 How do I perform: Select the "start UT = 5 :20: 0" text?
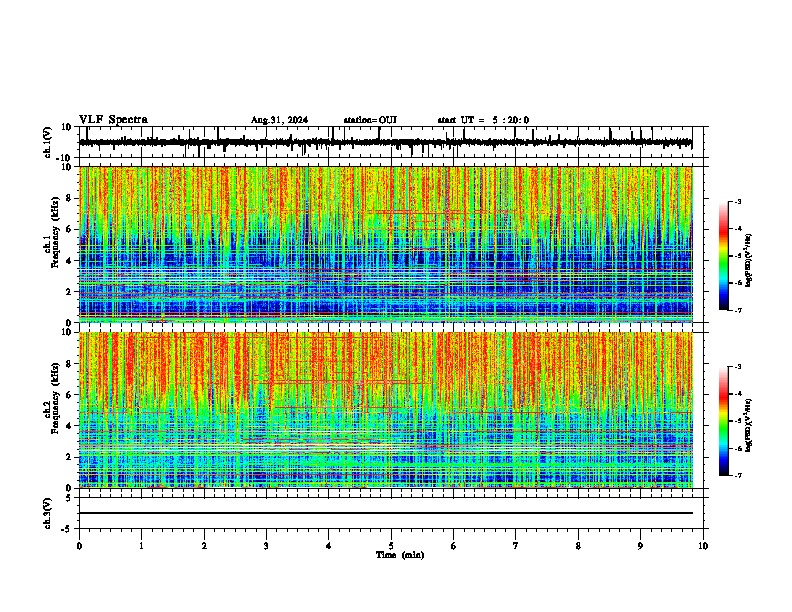483,120
